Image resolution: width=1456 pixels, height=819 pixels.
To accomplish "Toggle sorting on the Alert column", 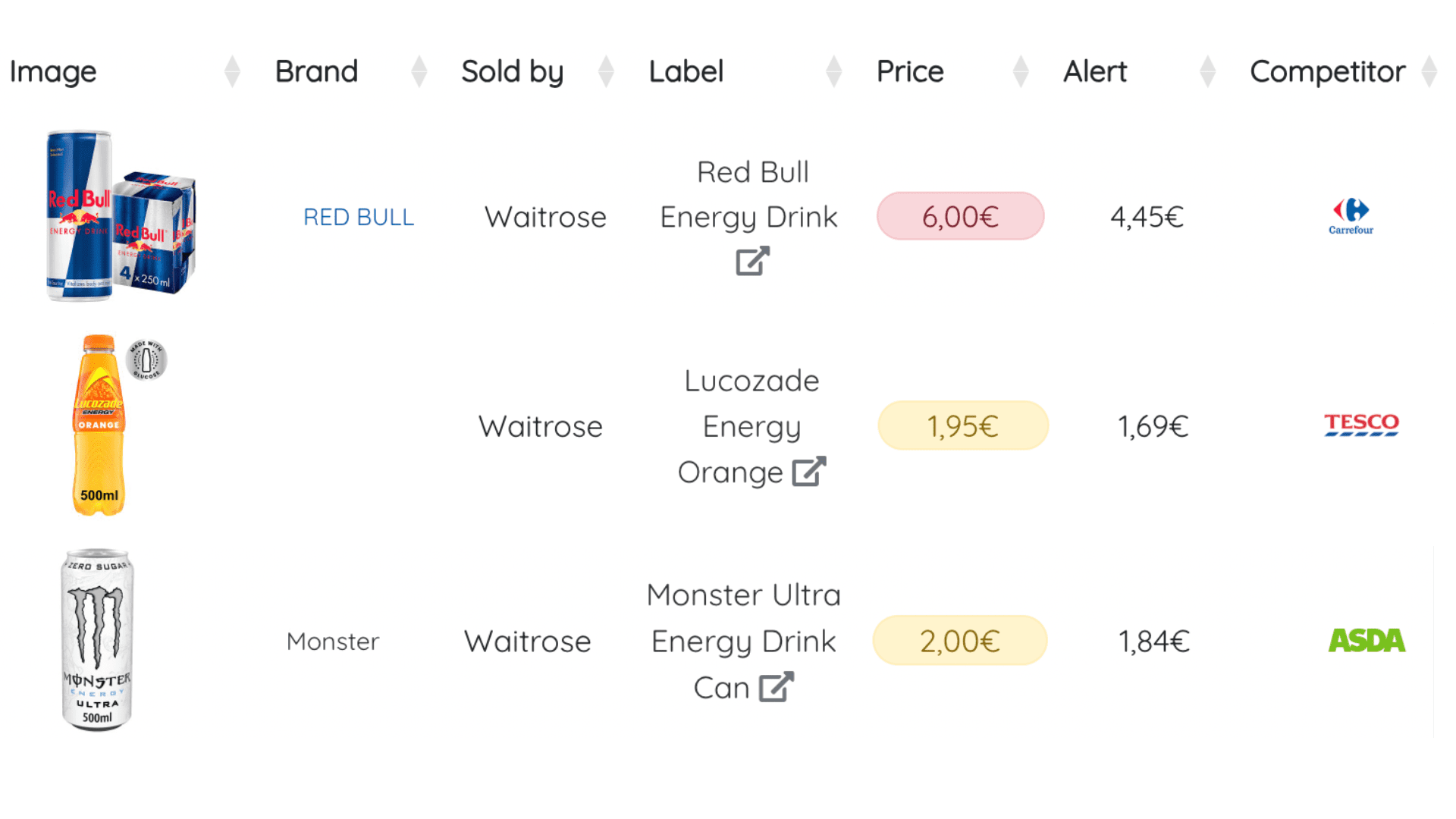I will coord(1207,71).
